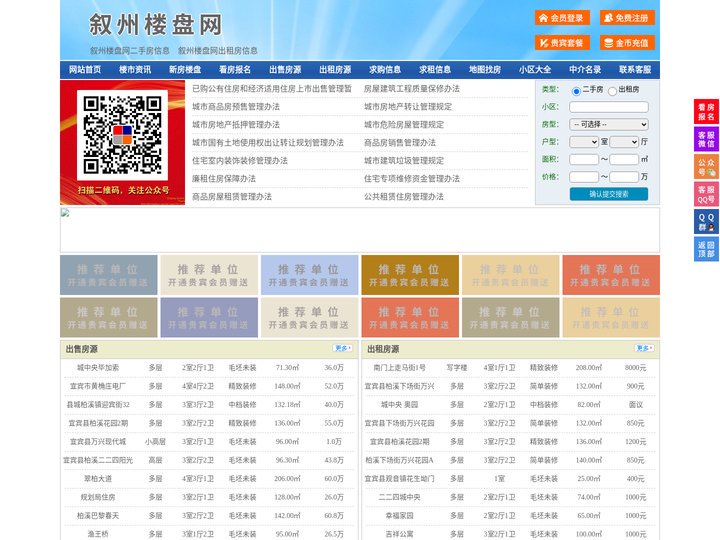Open the 城中央毕加索 sale listing
Viewport: 720px width, 540px height.
pyautogui.click(x=98, y=368)
